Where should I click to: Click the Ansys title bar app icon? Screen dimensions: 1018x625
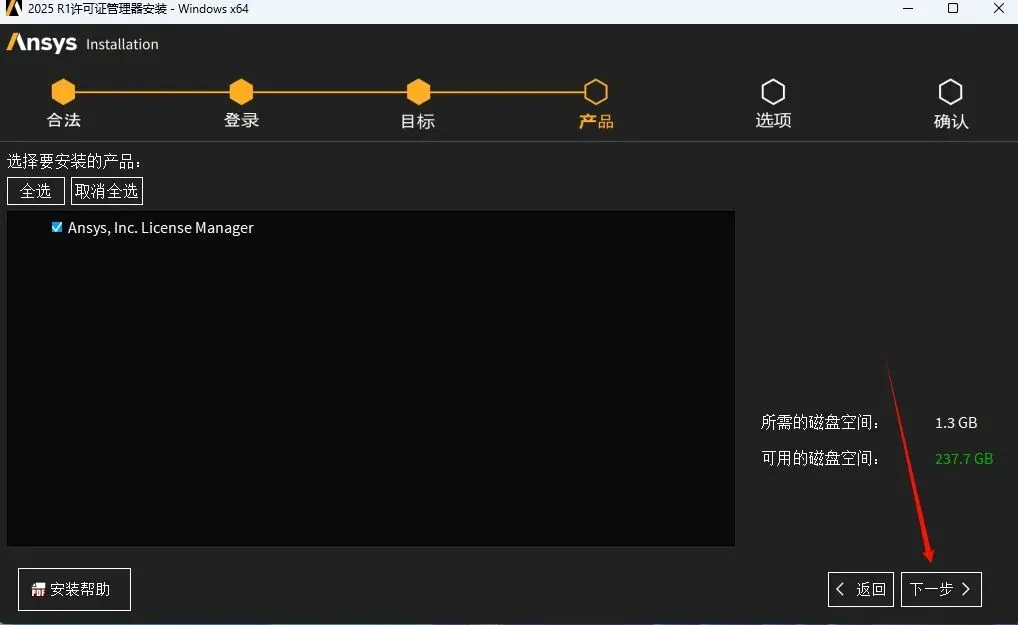pos(14,8)
